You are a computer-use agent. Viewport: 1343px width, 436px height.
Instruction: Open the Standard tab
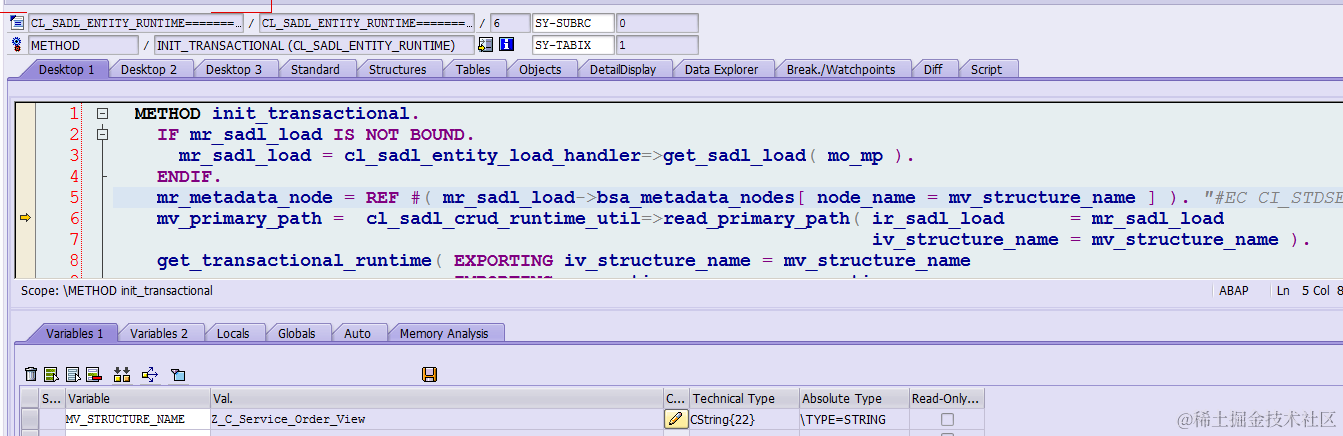click(x=315, y=69)
